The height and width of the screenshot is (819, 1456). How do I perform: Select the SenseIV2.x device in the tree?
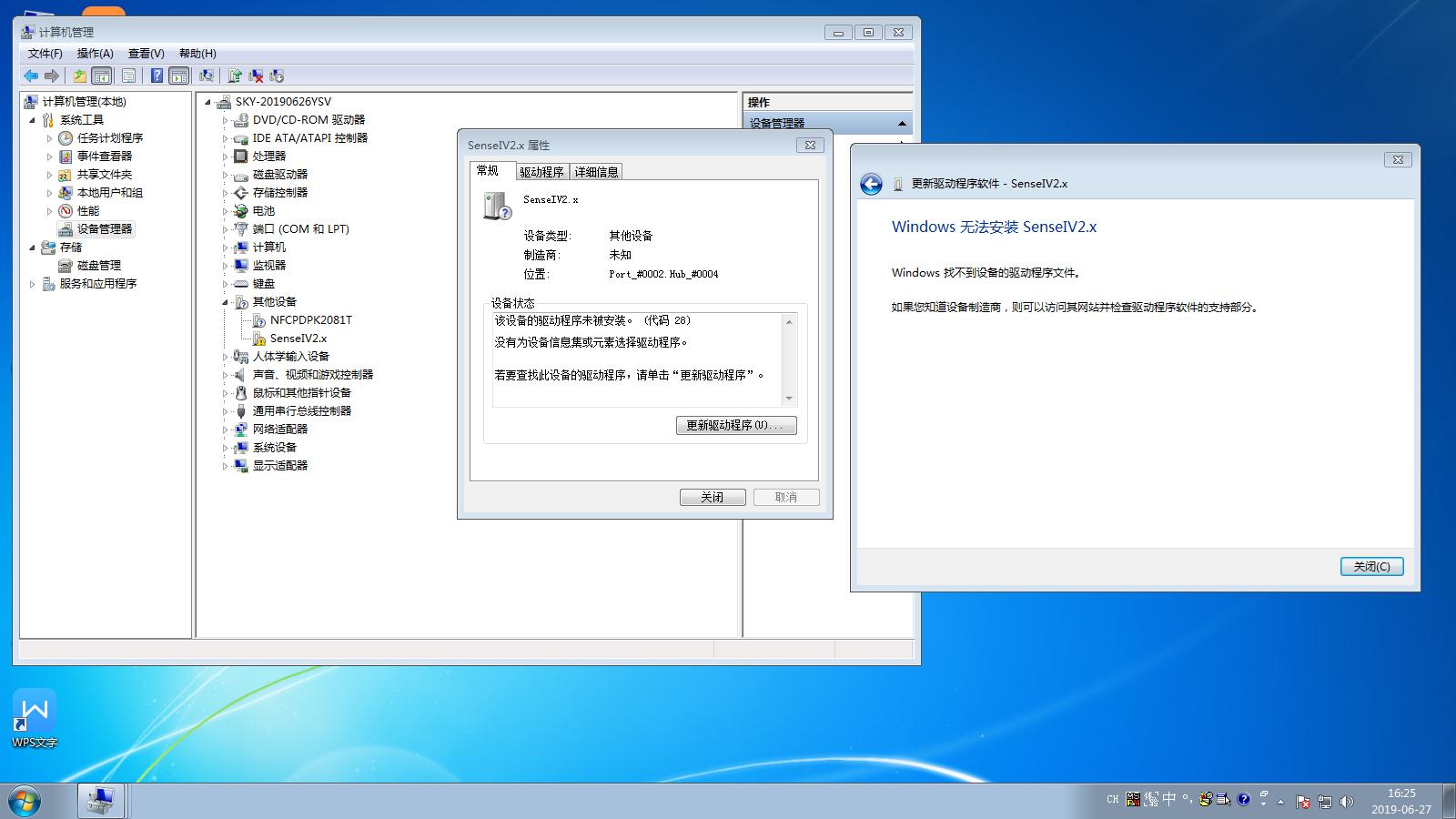tap(298, 338)
